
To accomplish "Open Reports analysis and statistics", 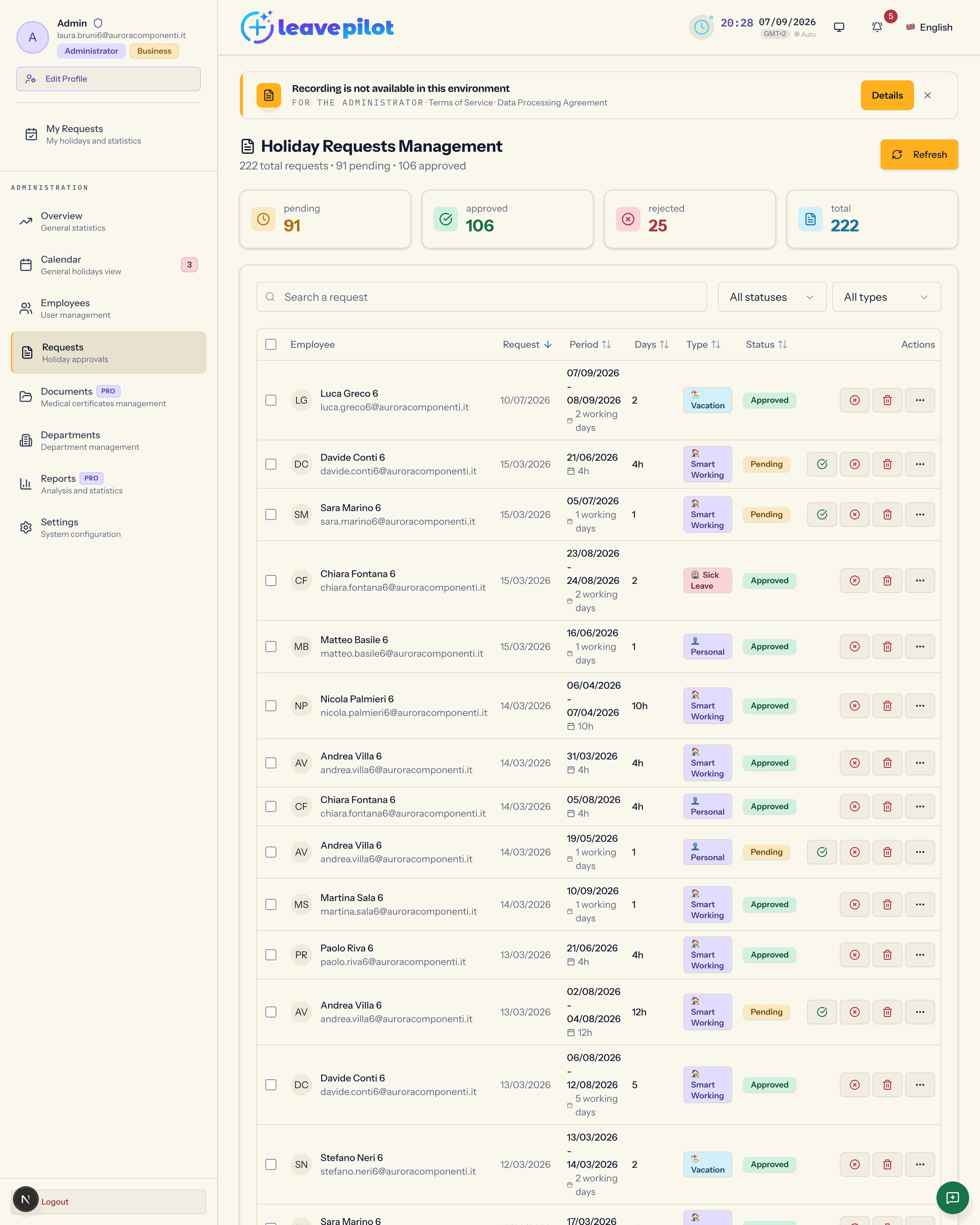I will click(109, 484).
